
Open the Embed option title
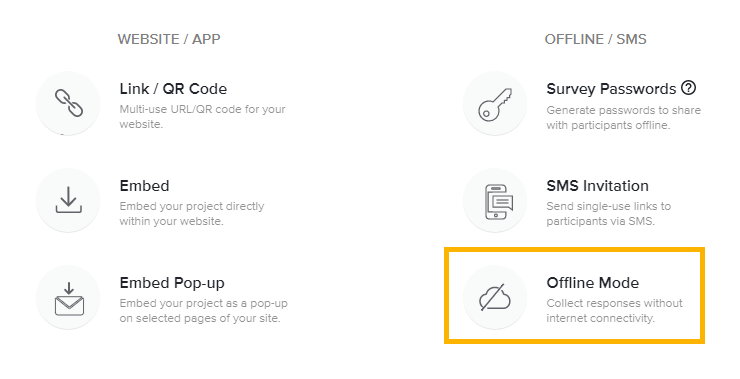click(x=144, y=186)
